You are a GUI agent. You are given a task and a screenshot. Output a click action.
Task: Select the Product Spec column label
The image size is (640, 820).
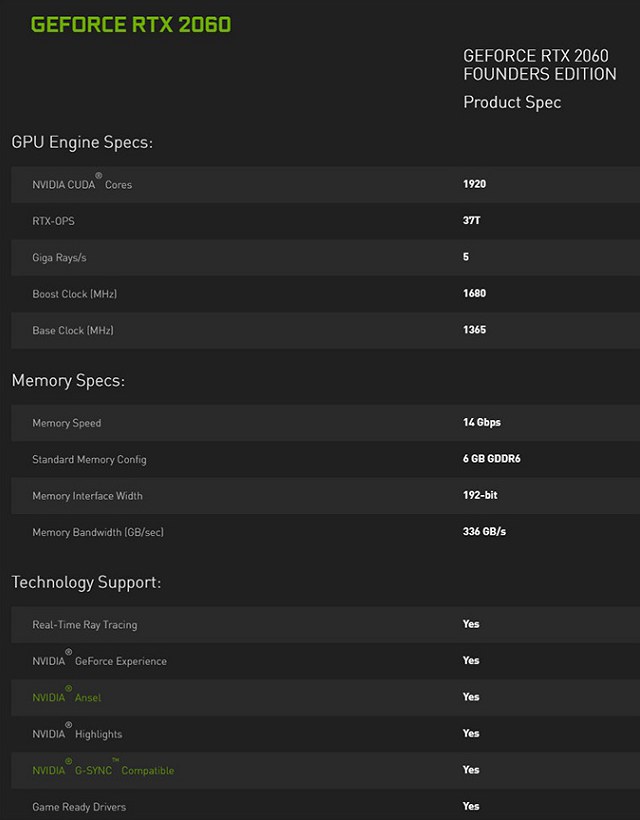click(x=512, y=102)
